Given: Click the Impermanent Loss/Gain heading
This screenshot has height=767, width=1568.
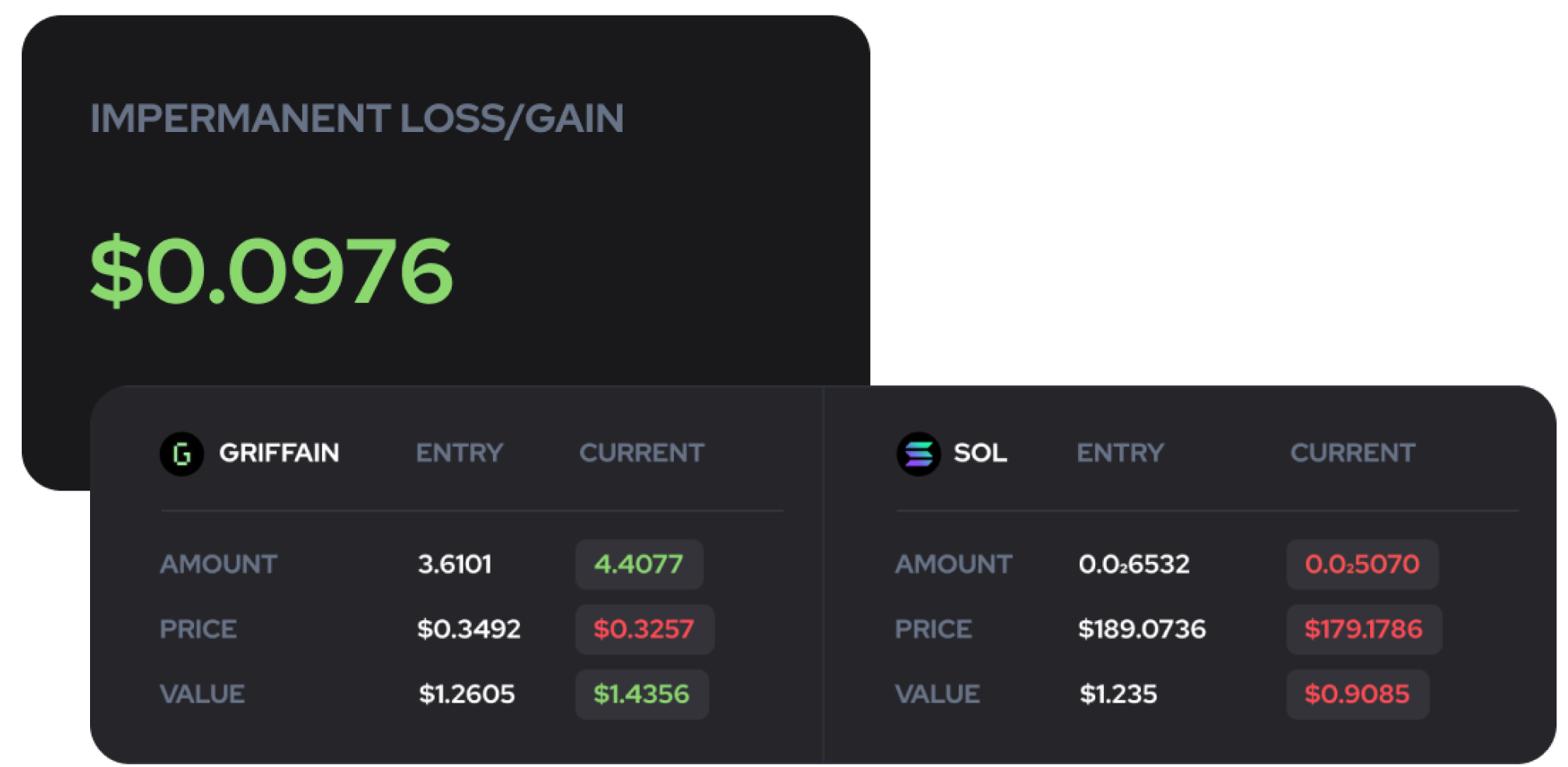Looking at the screenshot, I should (357, 119).
